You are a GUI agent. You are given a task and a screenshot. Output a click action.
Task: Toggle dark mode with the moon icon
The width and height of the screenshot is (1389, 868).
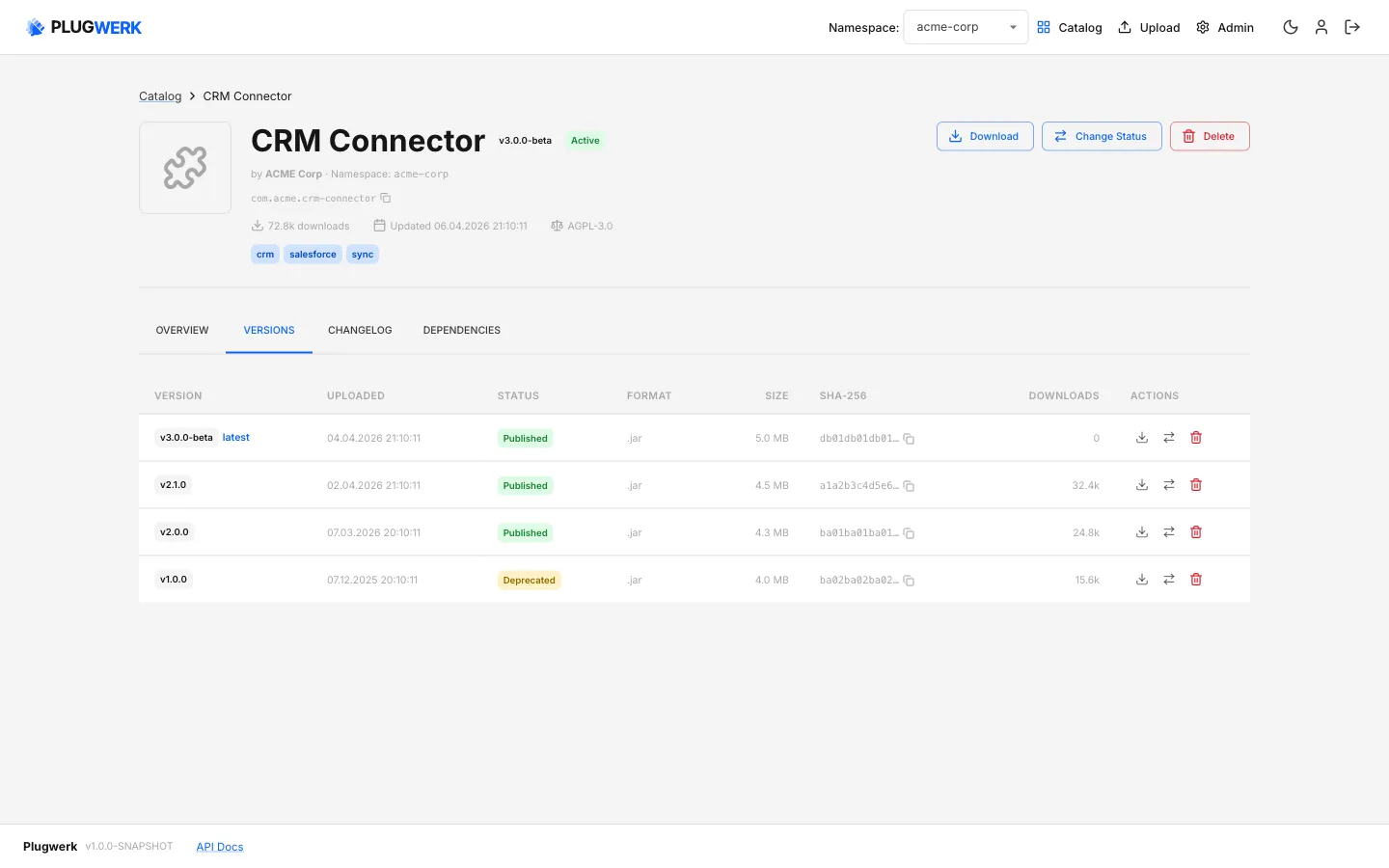[1291, 27]
